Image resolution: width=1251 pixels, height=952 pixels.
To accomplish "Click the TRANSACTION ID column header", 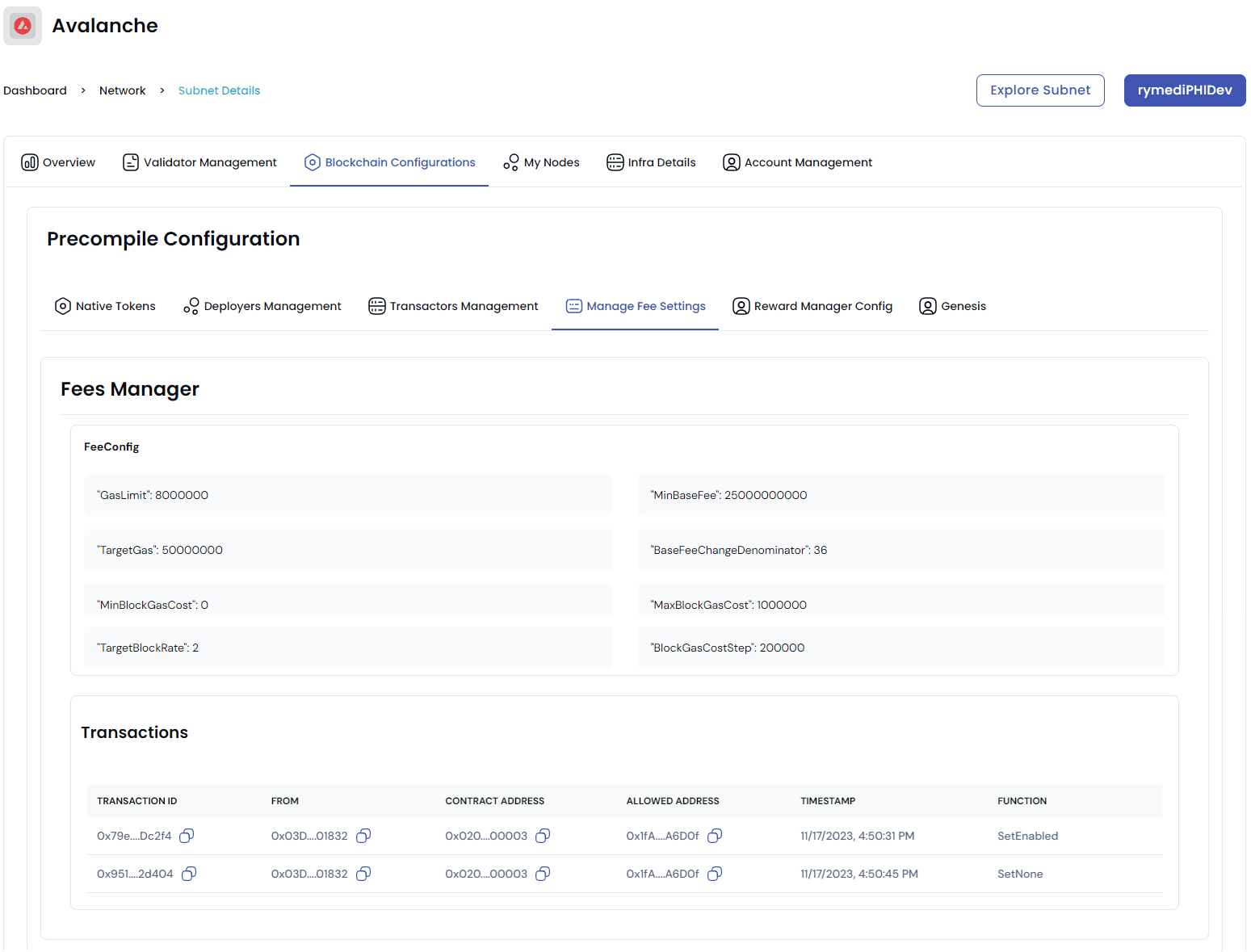I will tap(137, 801).
